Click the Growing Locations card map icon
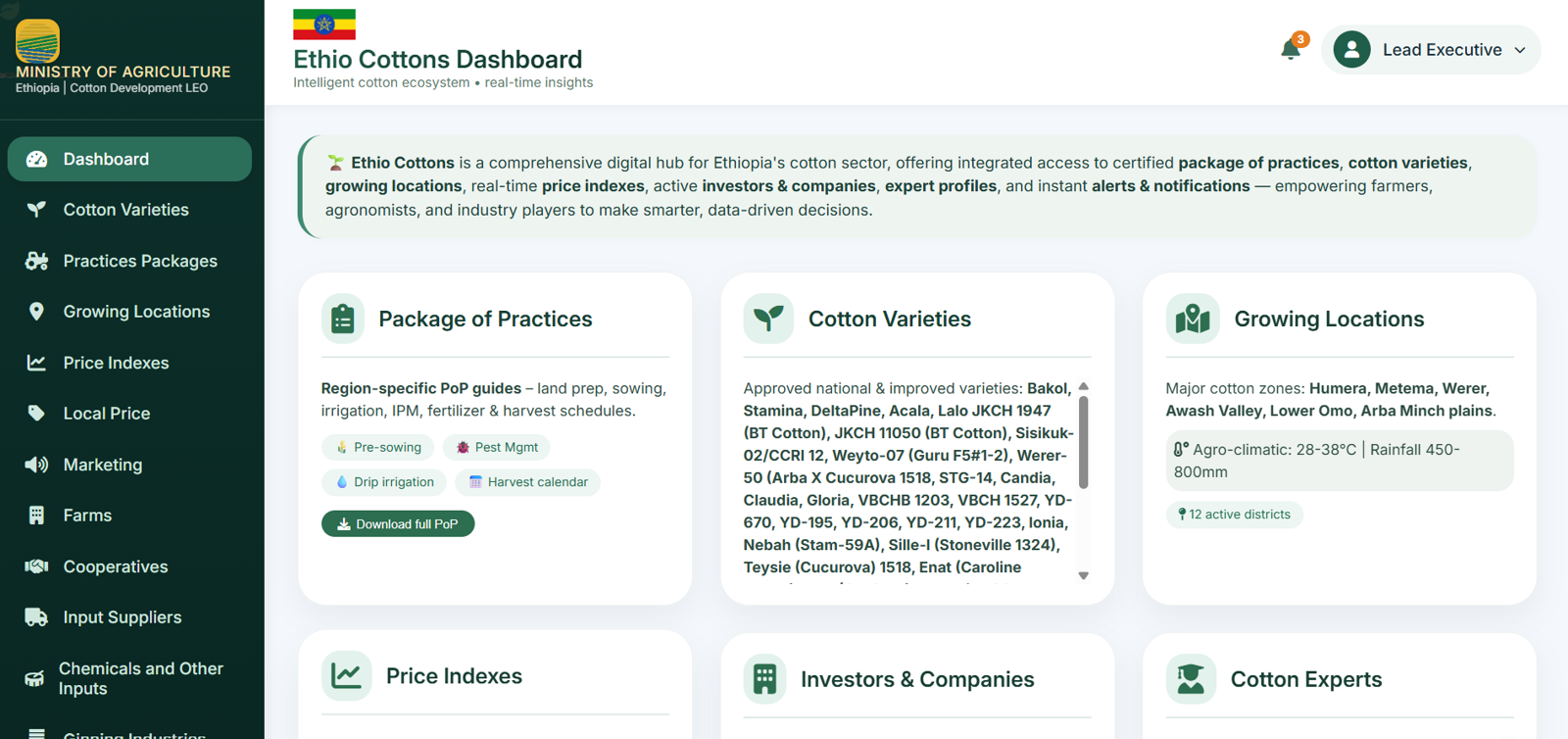This screenshot has width=1568, height=739. click(1193, 319)
